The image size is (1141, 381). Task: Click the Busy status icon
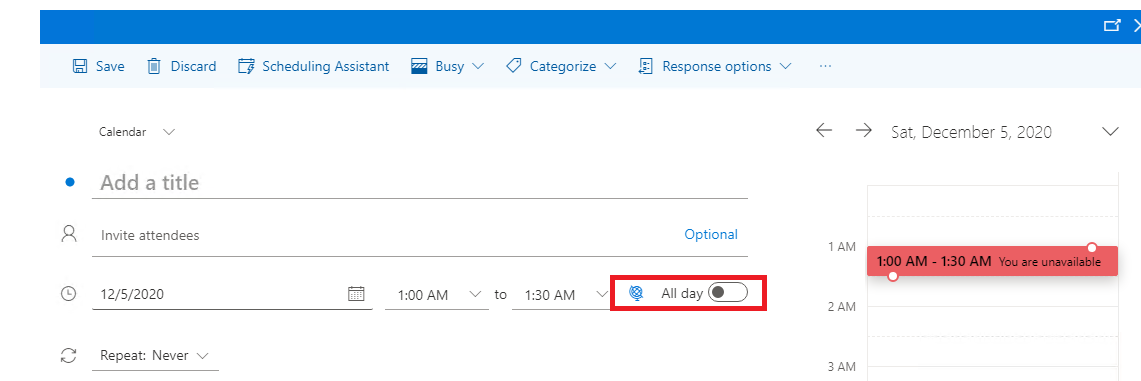point(419,66)
